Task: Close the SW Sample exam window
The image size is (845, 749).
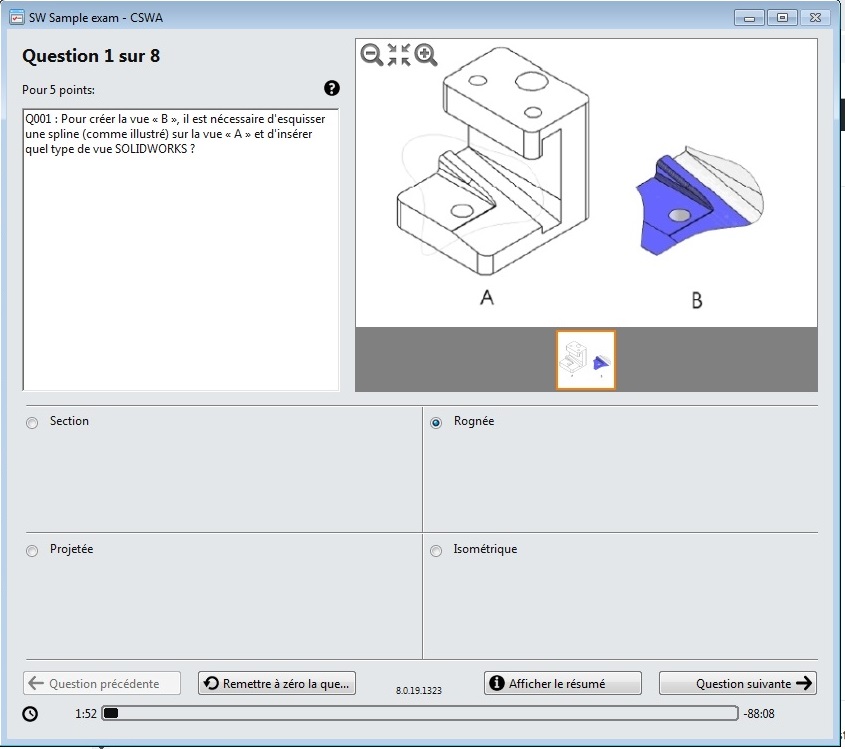Action: pos(815,18)
